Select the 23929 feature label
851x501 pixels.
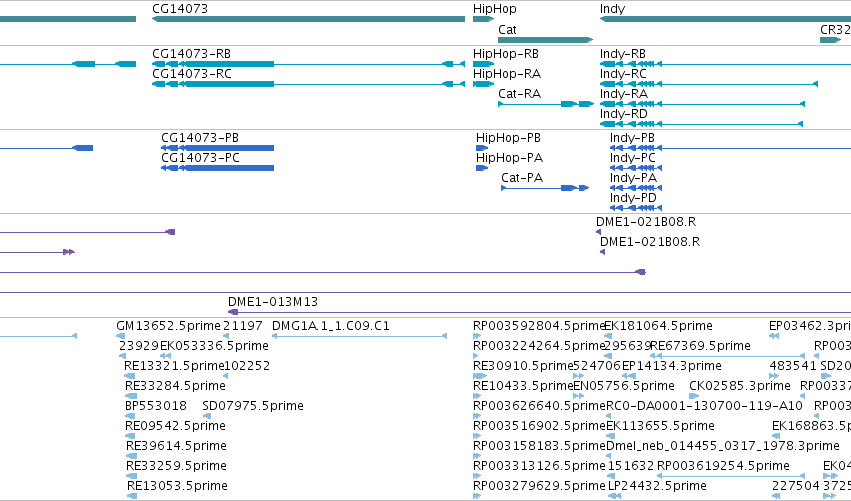[x=139, y=346]
